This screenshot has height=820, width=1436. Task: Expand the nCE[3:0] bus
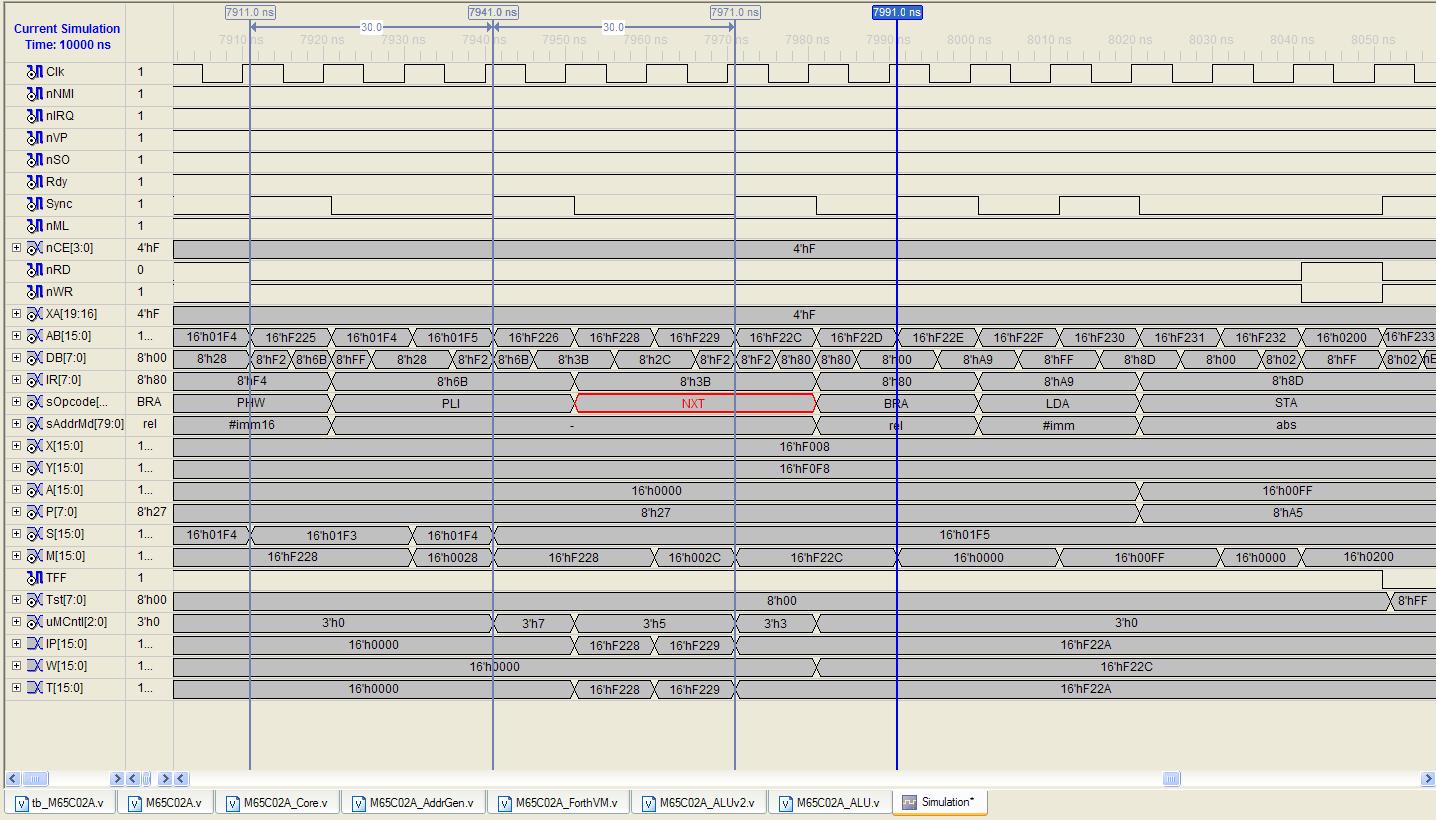(16, 248)
